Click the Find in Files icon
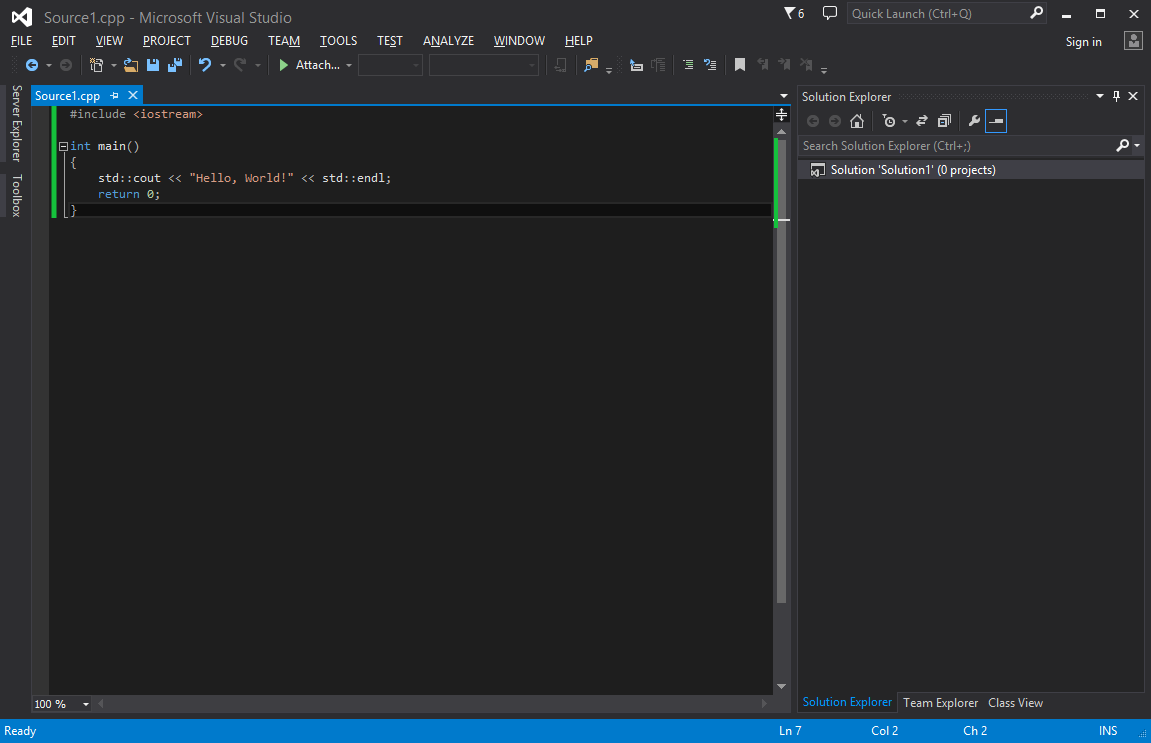Screen dimensions: 1151x743 click(591, 65)
